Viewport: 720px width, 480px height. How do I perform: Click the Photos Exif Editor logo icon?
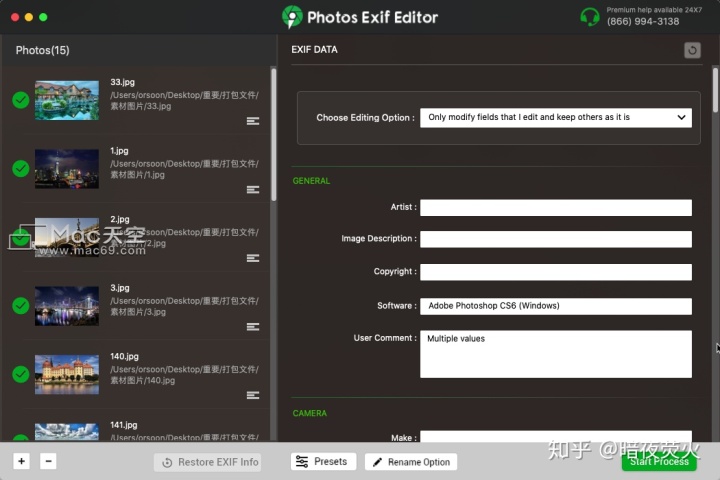click(x=292, y=17)
